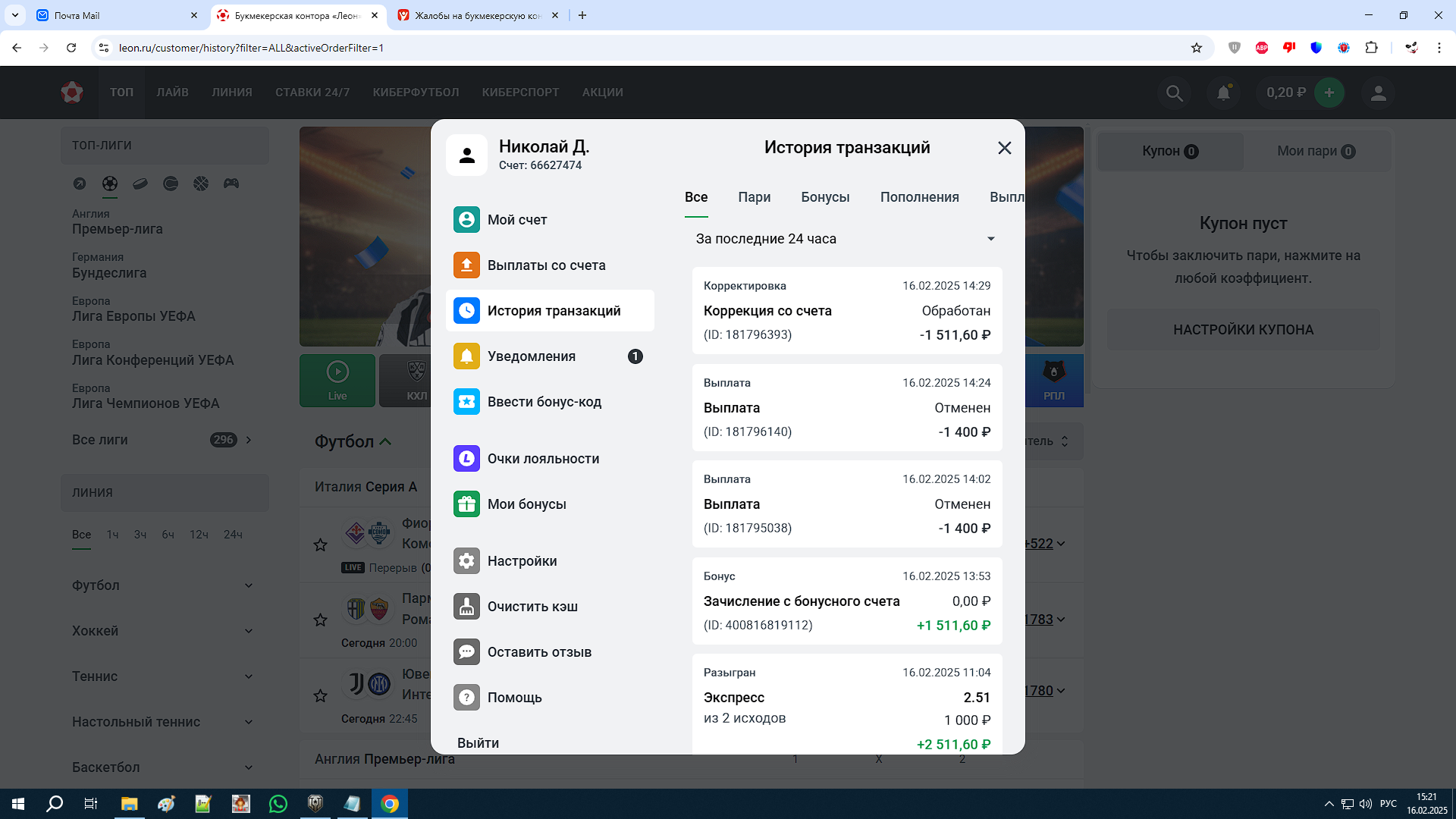Open Мои бонусы gift entry
1456x819 pixels.
click(x=550, y=504)
